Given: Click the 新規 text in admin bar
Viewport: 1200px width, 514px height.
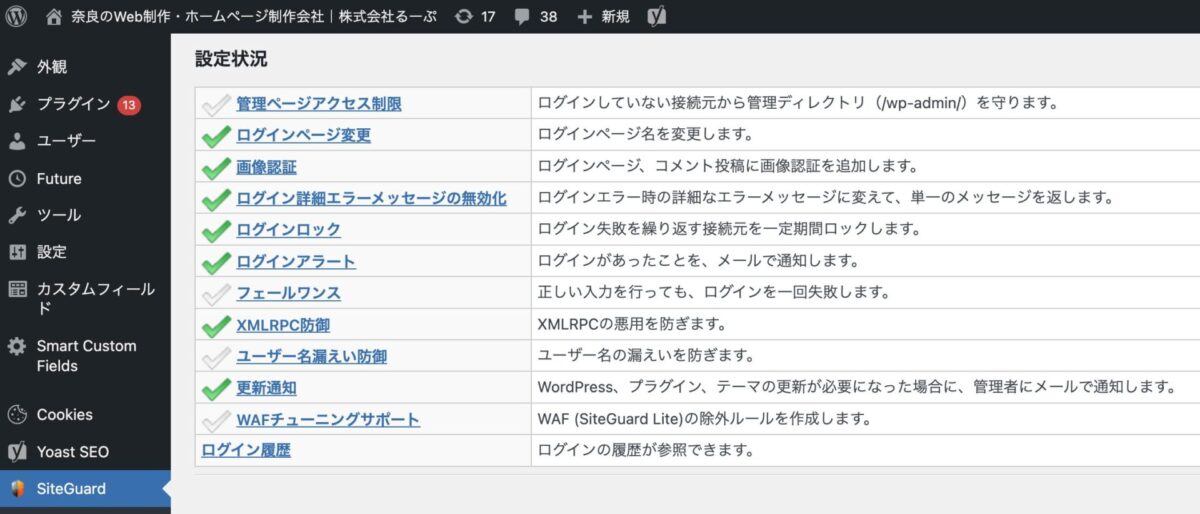Looking at the screenshot, I should [615, 17].
